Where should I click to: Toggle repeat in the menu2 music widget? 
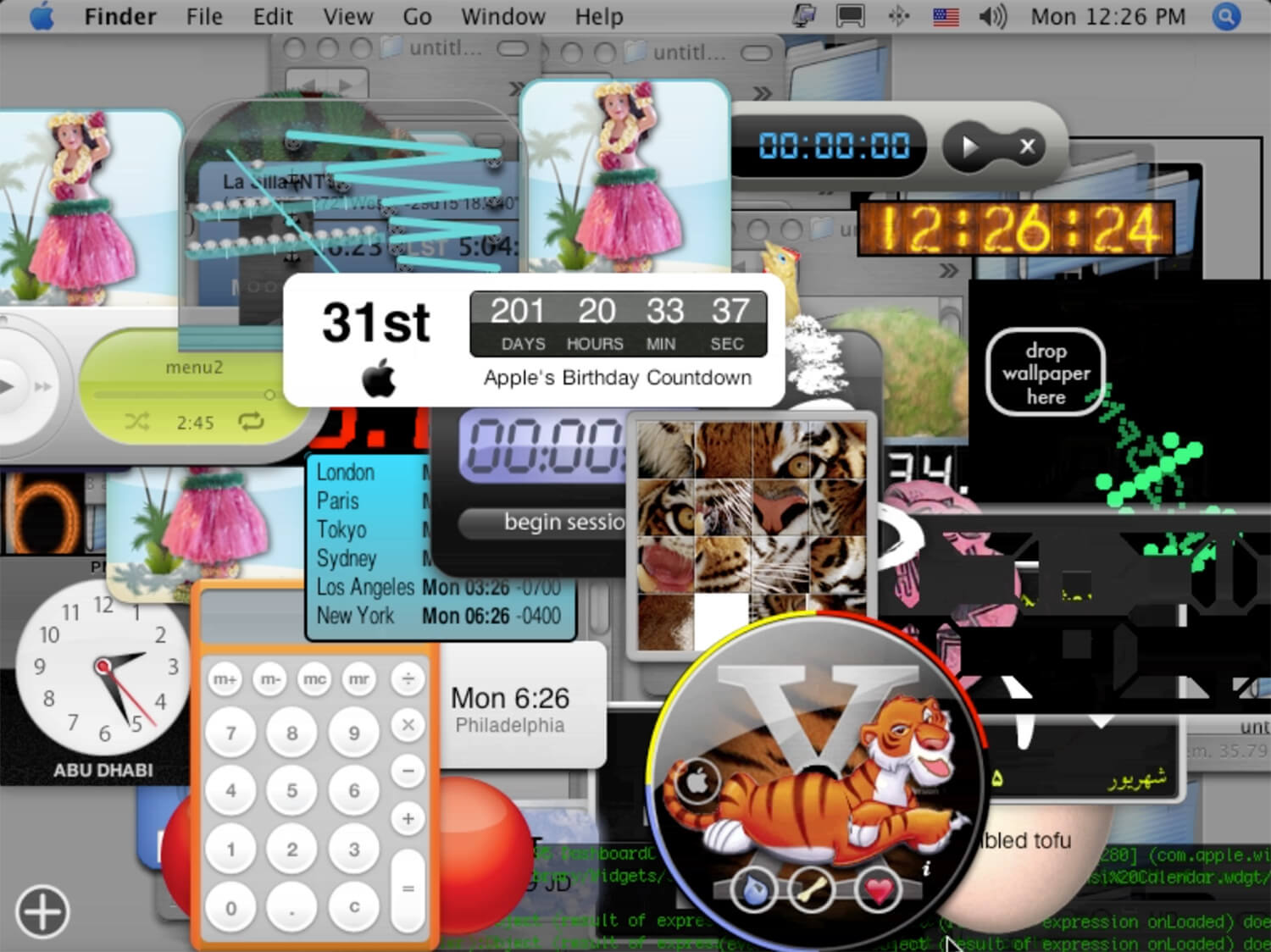click(251, 421)
